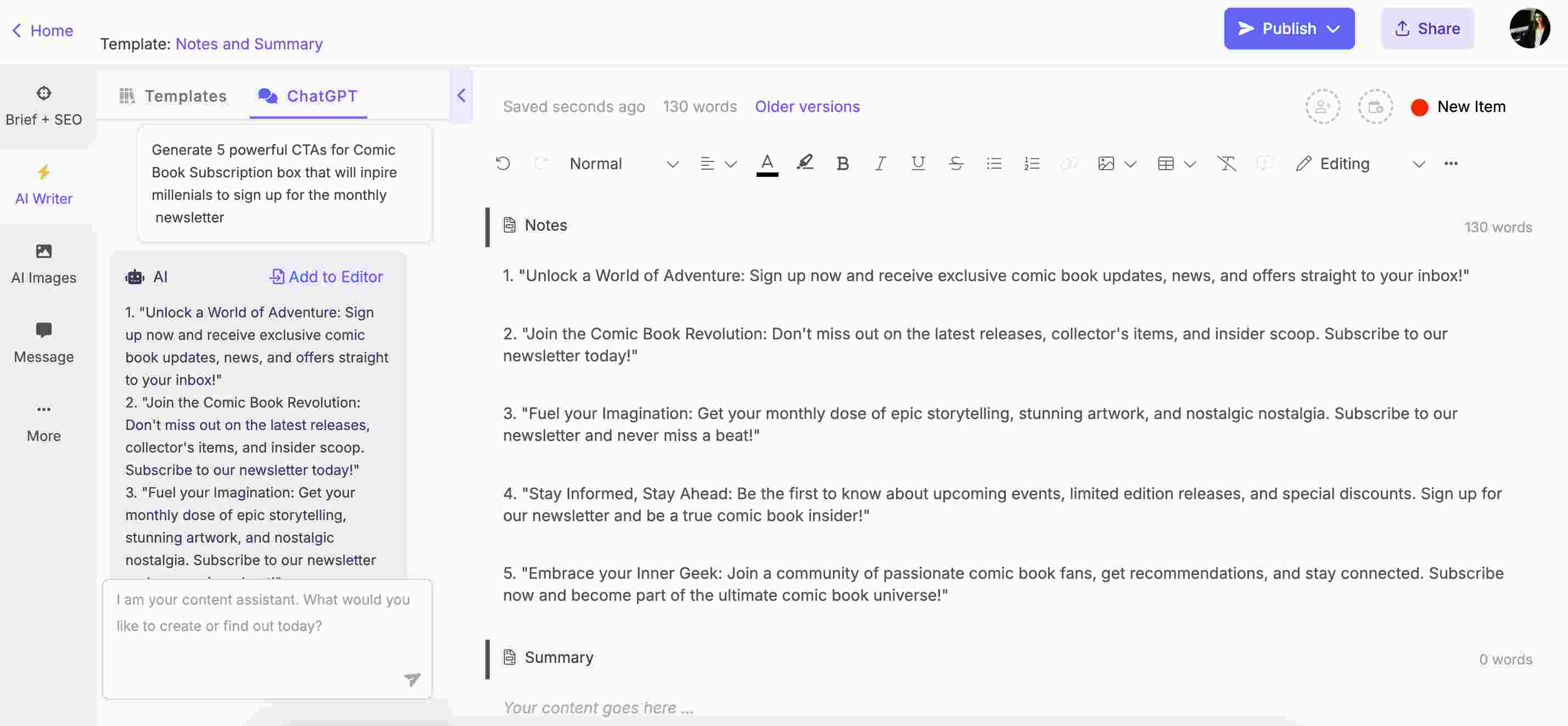Image resolution: width=1568 pixels, height=726 pixels.
Task: Click the '0 words' Summary counter
Action: pos(1505,659)
